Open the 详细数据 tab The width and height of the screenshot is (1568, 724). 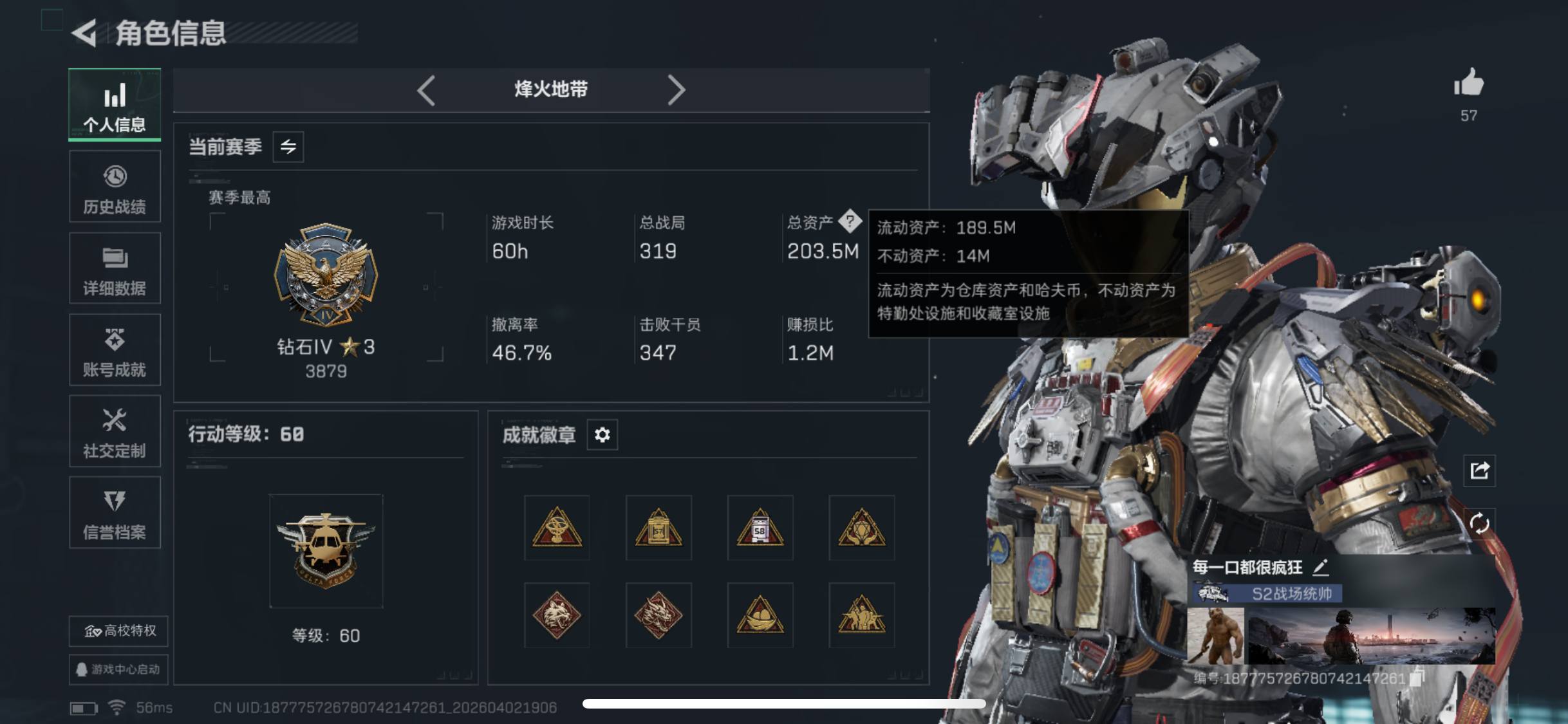click(115, 268)
